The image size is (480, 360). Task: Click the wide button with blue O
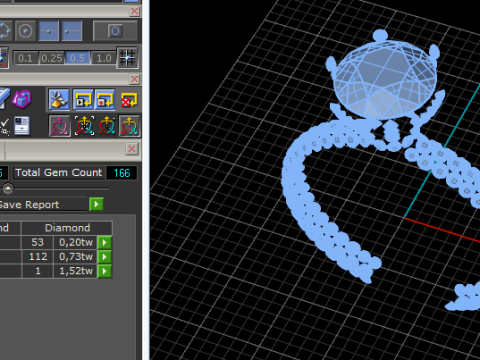(x=115, y=31)
